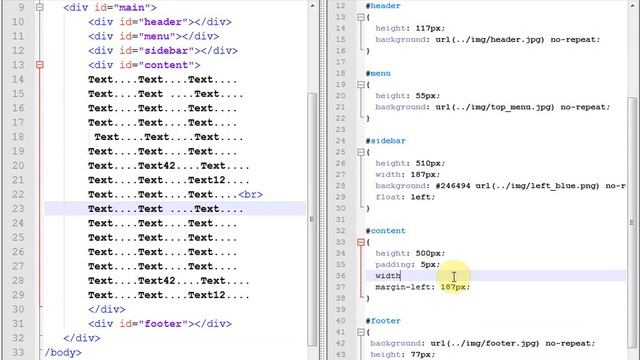The height and width of the screenshot is (360, 640).
Task: Place cursor on <div id="main"> line
Action: (110, 7)
